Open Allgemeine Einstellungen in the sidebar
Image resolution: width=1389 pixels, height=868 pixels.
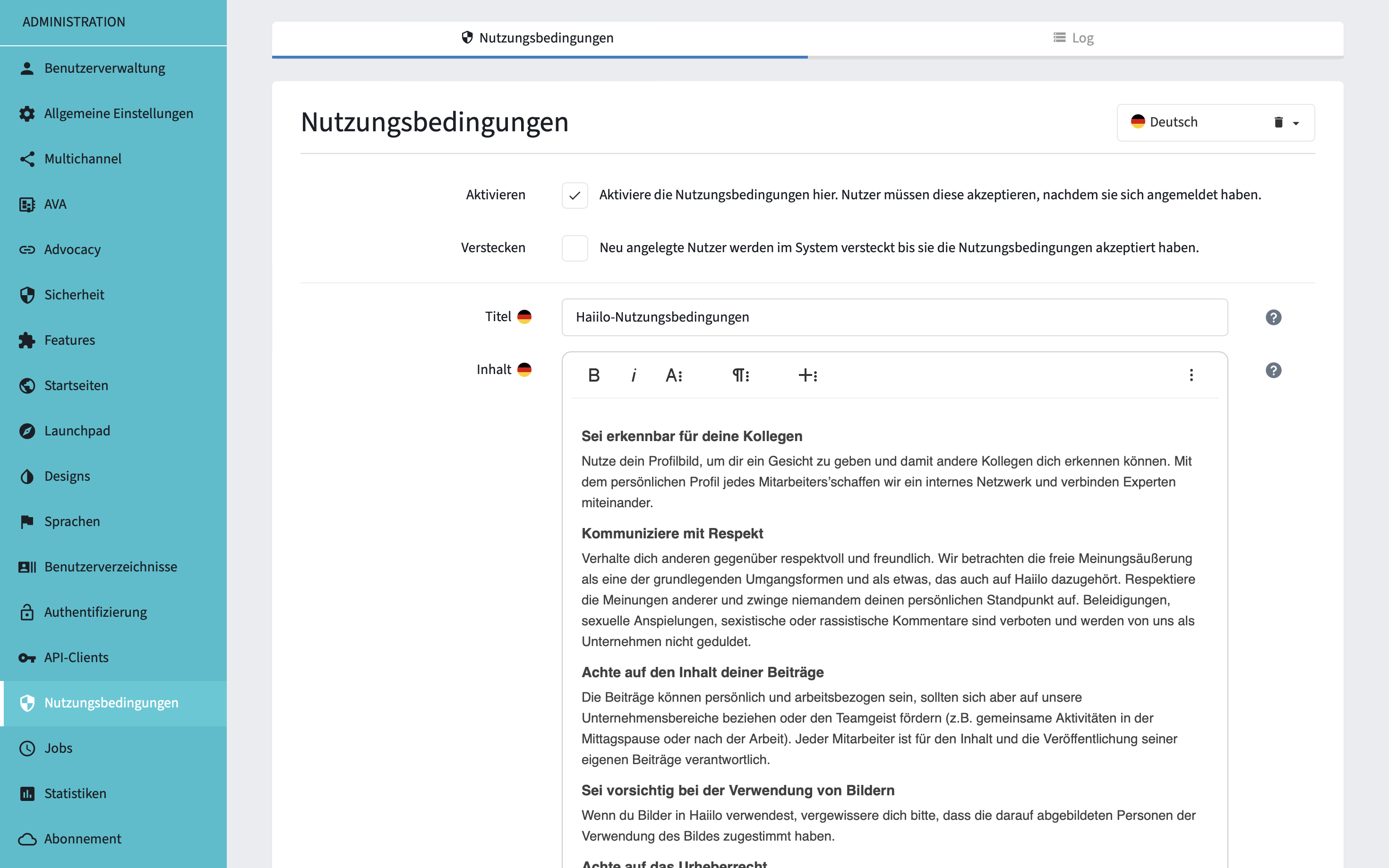[113, 114]
